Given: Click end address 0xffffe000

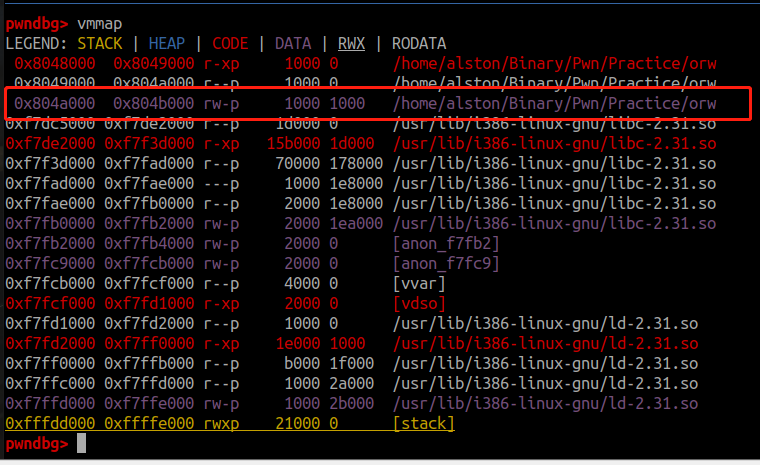Looking at the screenshot, I should pos(149,423).
